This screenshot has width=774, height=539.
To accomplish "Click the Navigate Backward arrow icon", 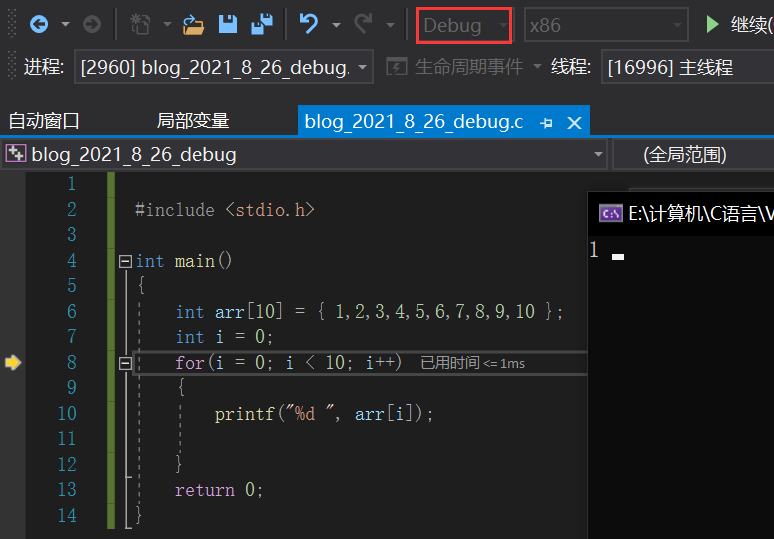I will click(39, 24).
